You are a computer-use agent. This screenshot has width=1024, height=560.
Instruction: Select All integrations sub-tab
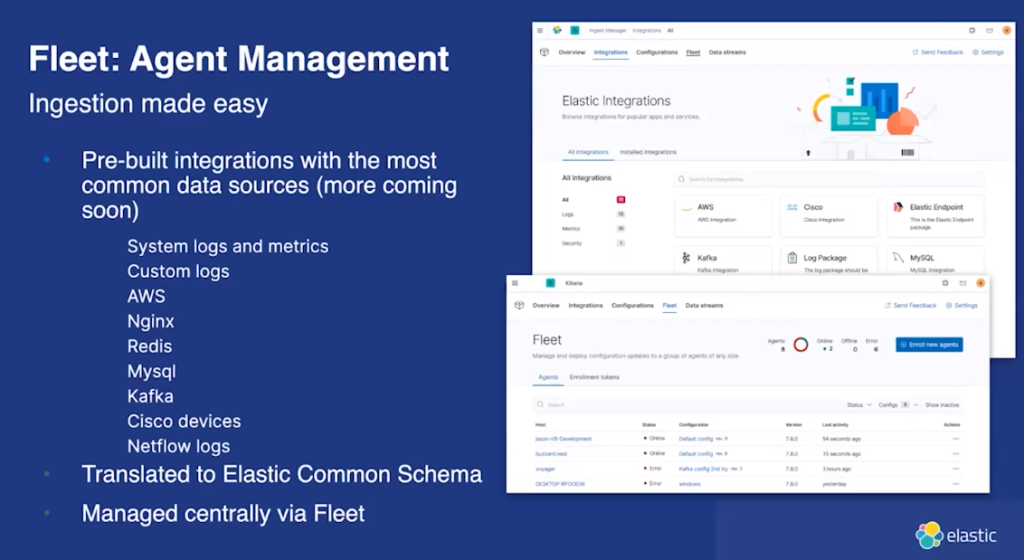tap(588, 152)
